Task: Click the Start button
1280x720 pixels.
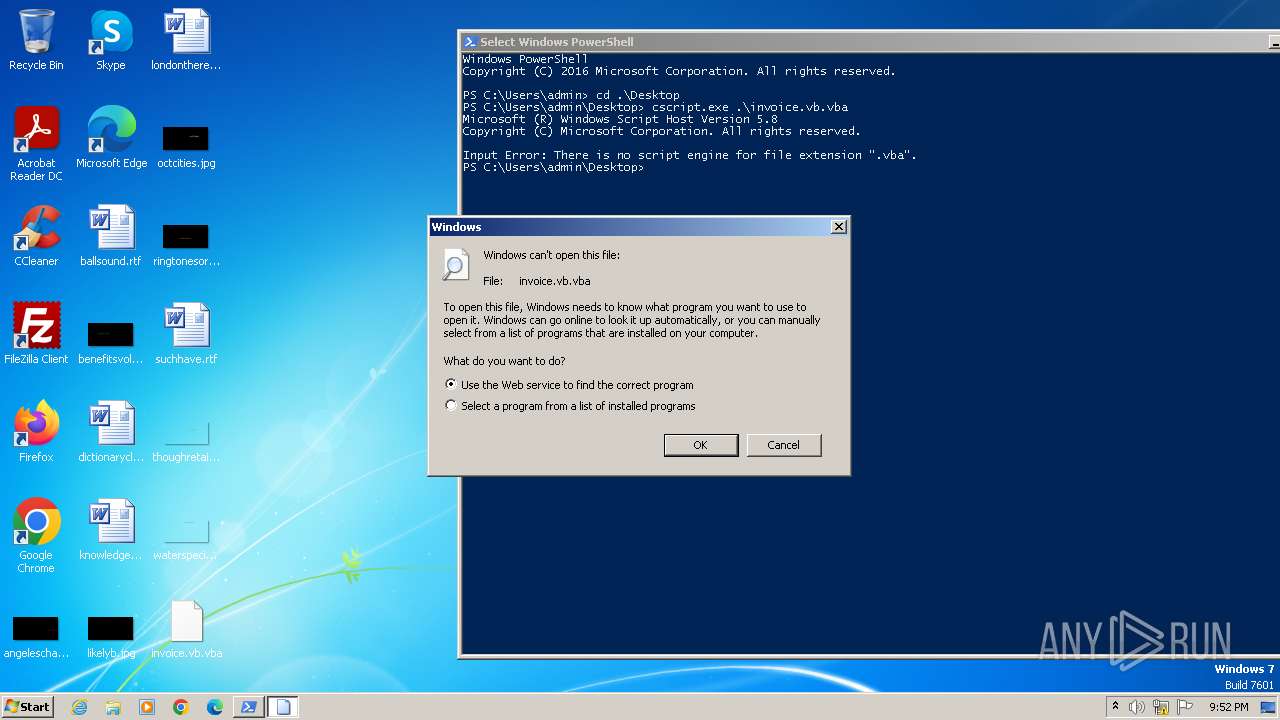Action: pyautogui.click(x=27, y=707)
